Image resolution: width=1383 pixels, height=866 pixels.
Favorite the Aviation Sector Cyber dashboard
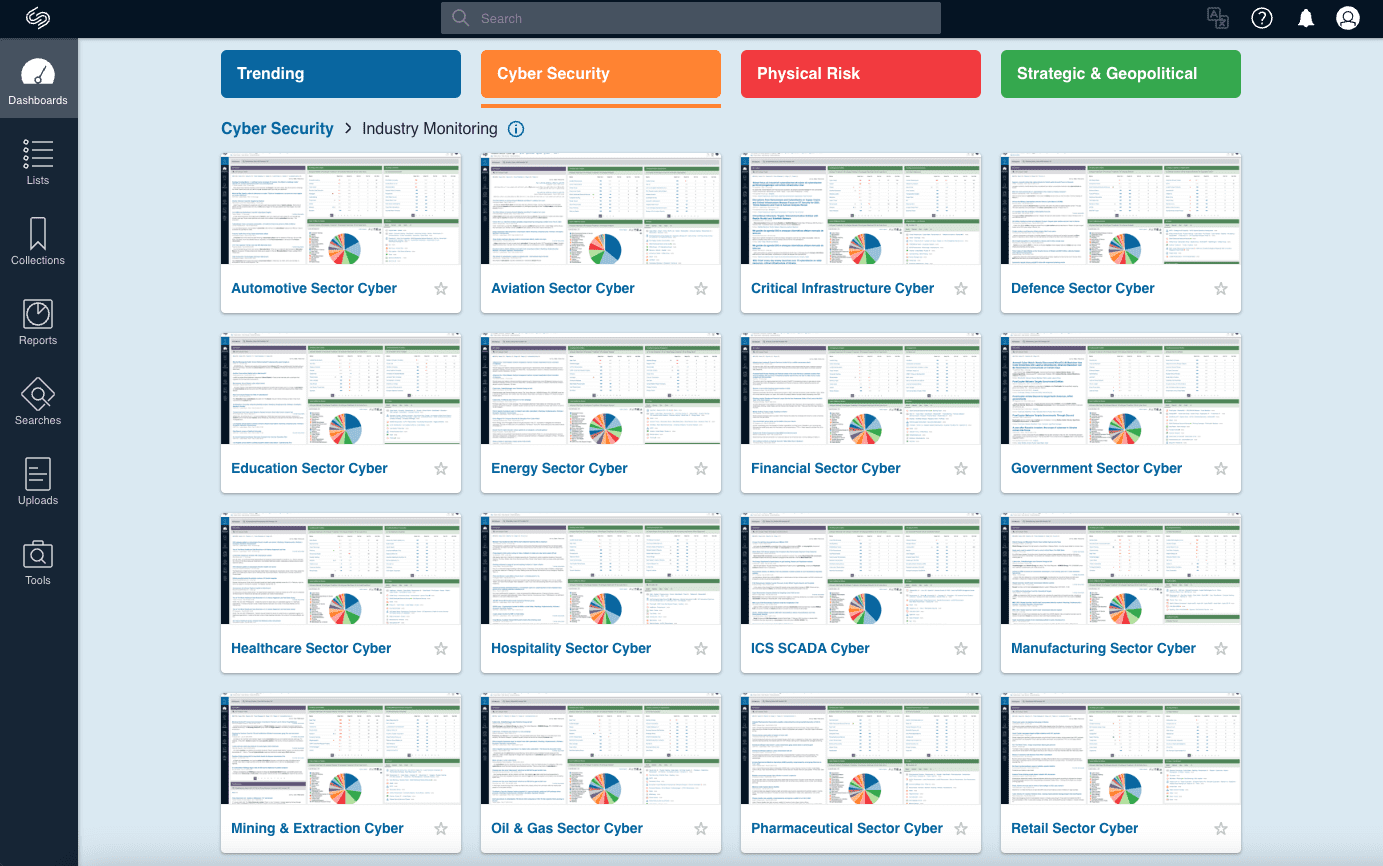701,289
